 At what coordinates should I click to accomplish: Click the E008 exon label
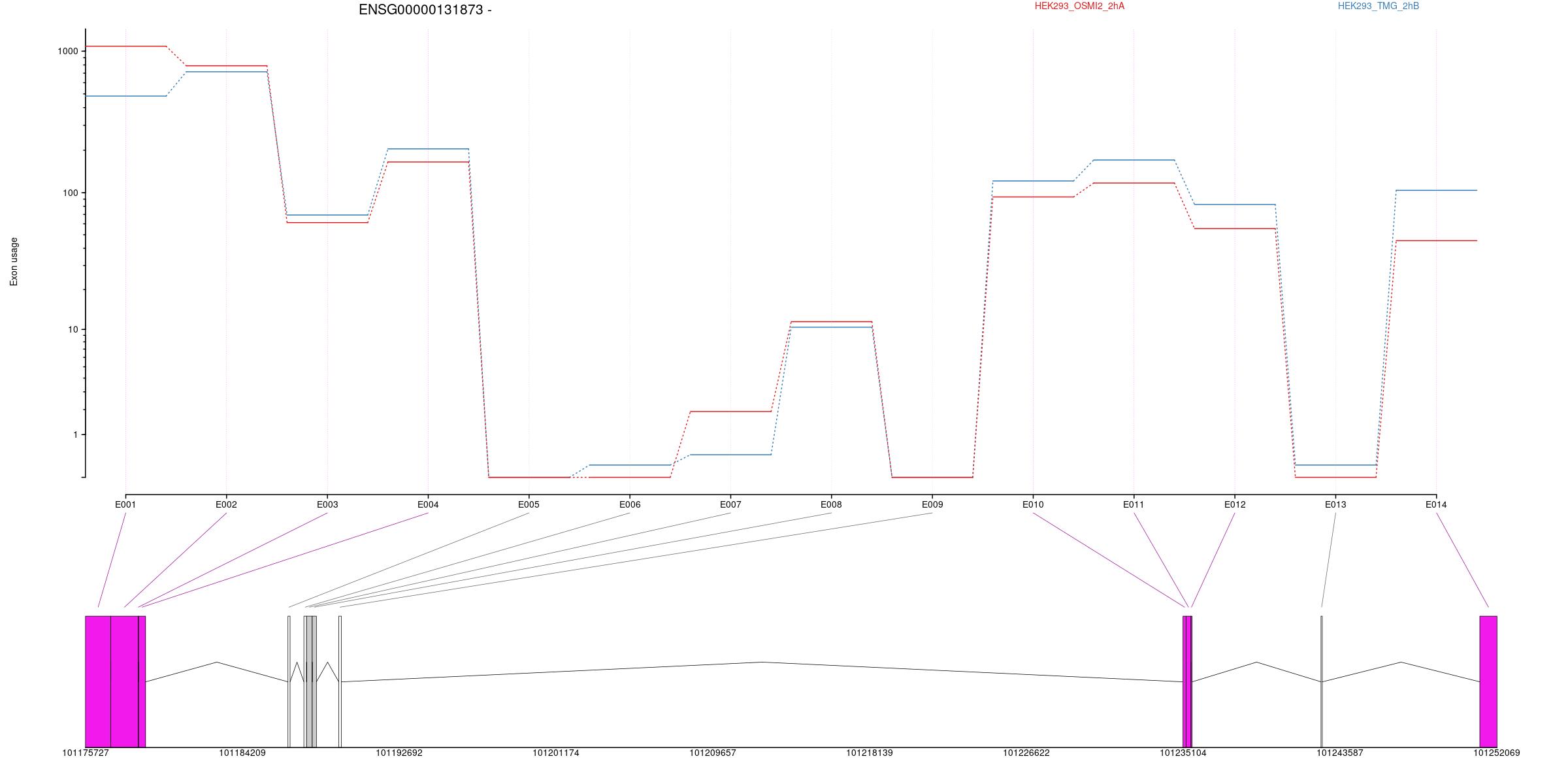point(831,504)
